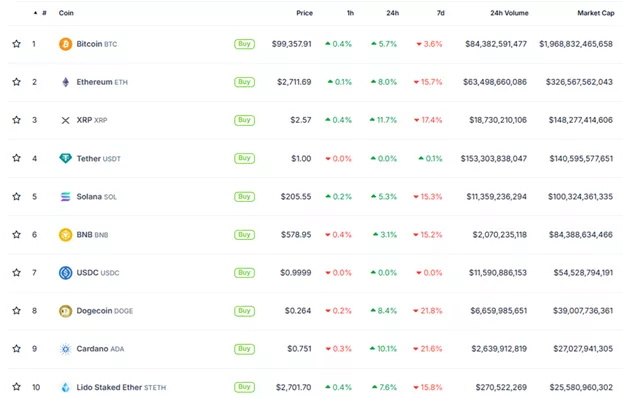Click the Solana logo icon
623x398 pixels.
(66, 197)
